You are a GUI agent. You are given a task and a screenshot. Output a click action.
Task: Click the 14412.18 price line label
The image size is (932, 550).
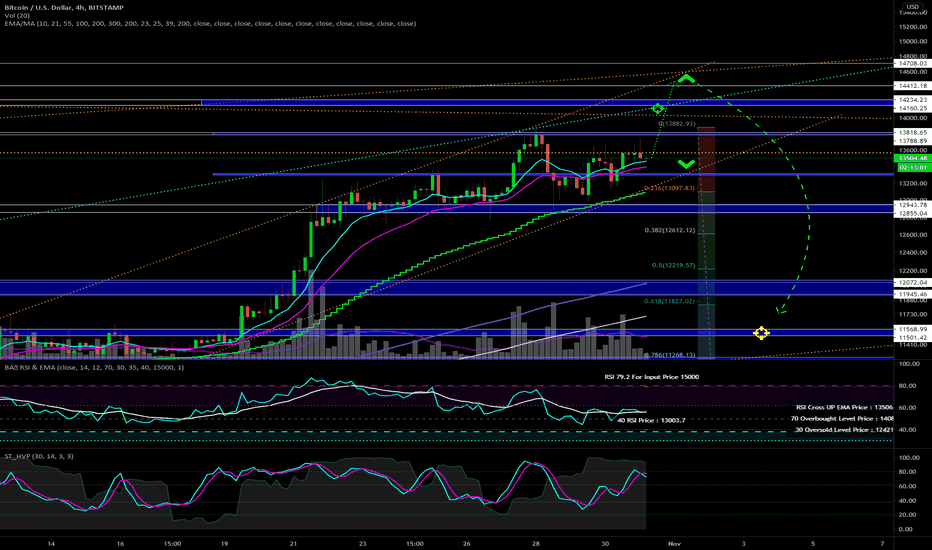(913, 86)
